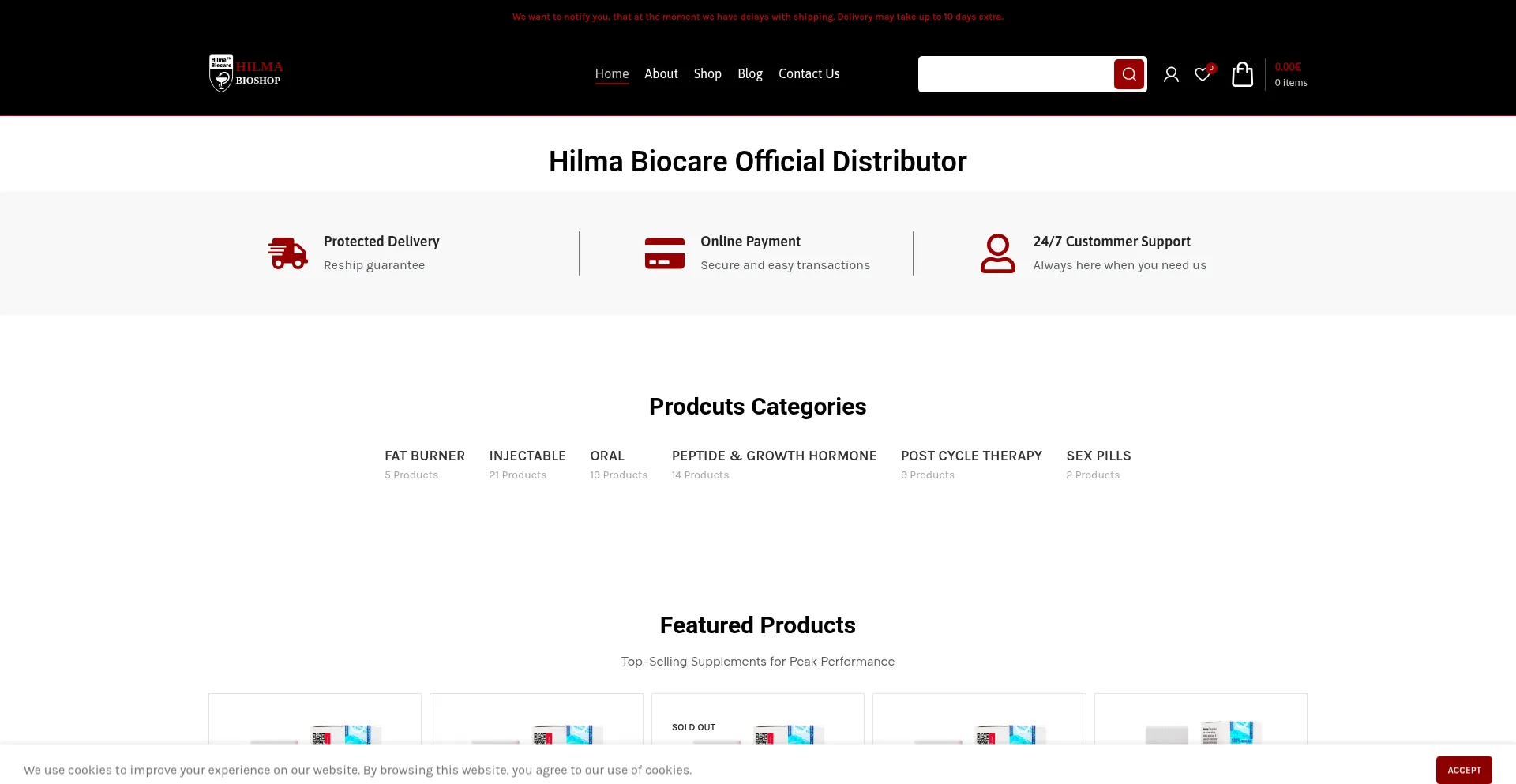Viewport: 1516px width, 784px height.
Task: Click the '2 Products' count
Action: tap(1093, 475)
